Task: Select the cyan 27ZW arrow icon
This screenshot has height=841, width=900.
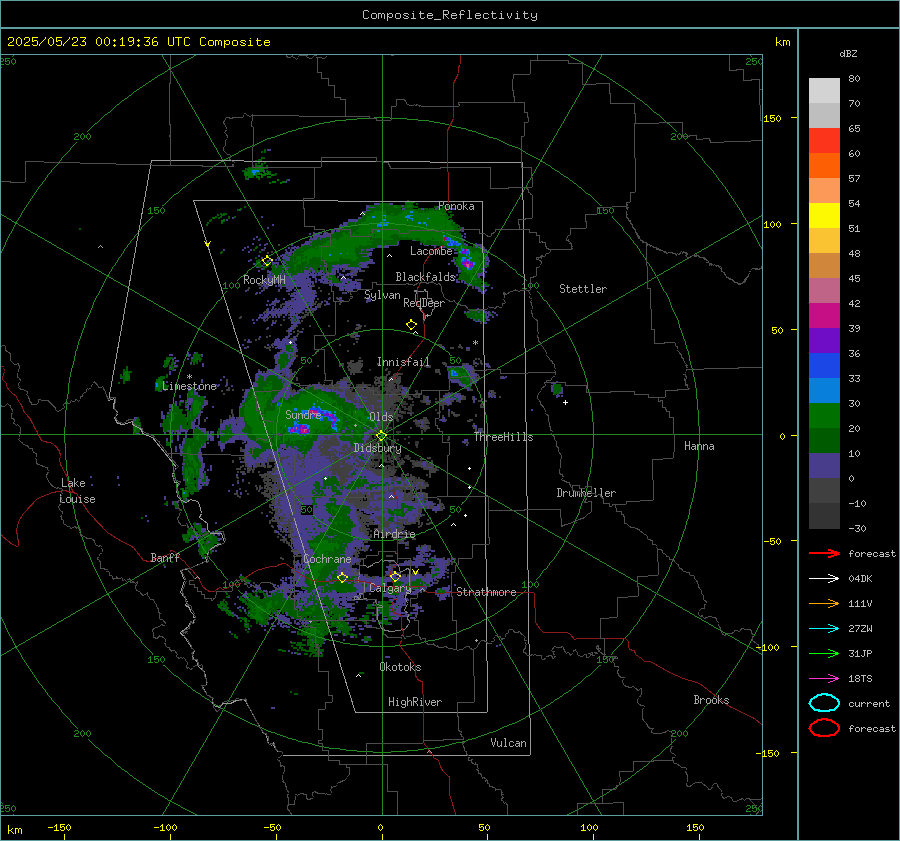Action: coord(824,629)
